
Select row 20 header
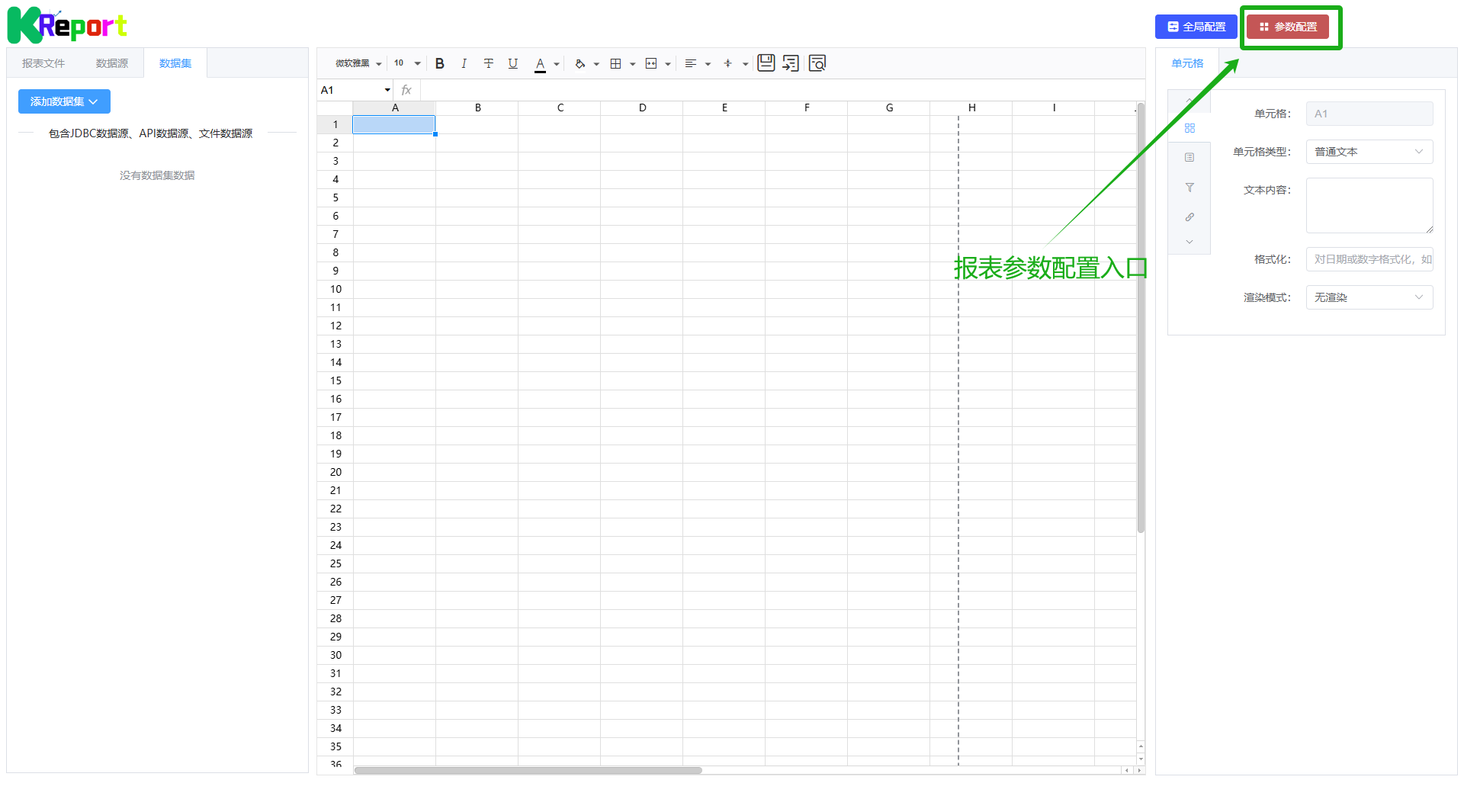(335, 472)
